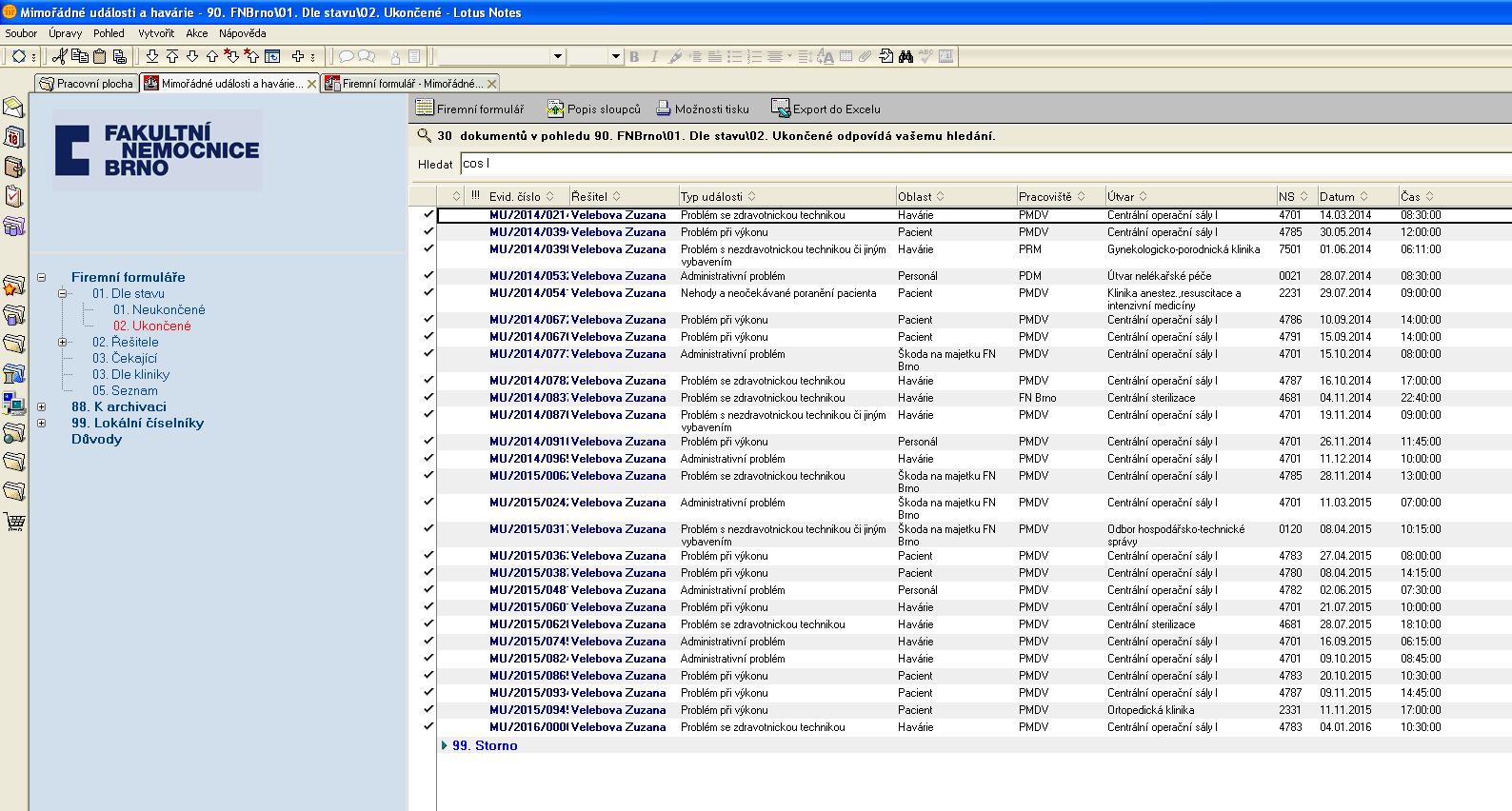Switch to the Pracovní plocha tab
Viewport: 1512px width, 811px height.
(87, 84)
